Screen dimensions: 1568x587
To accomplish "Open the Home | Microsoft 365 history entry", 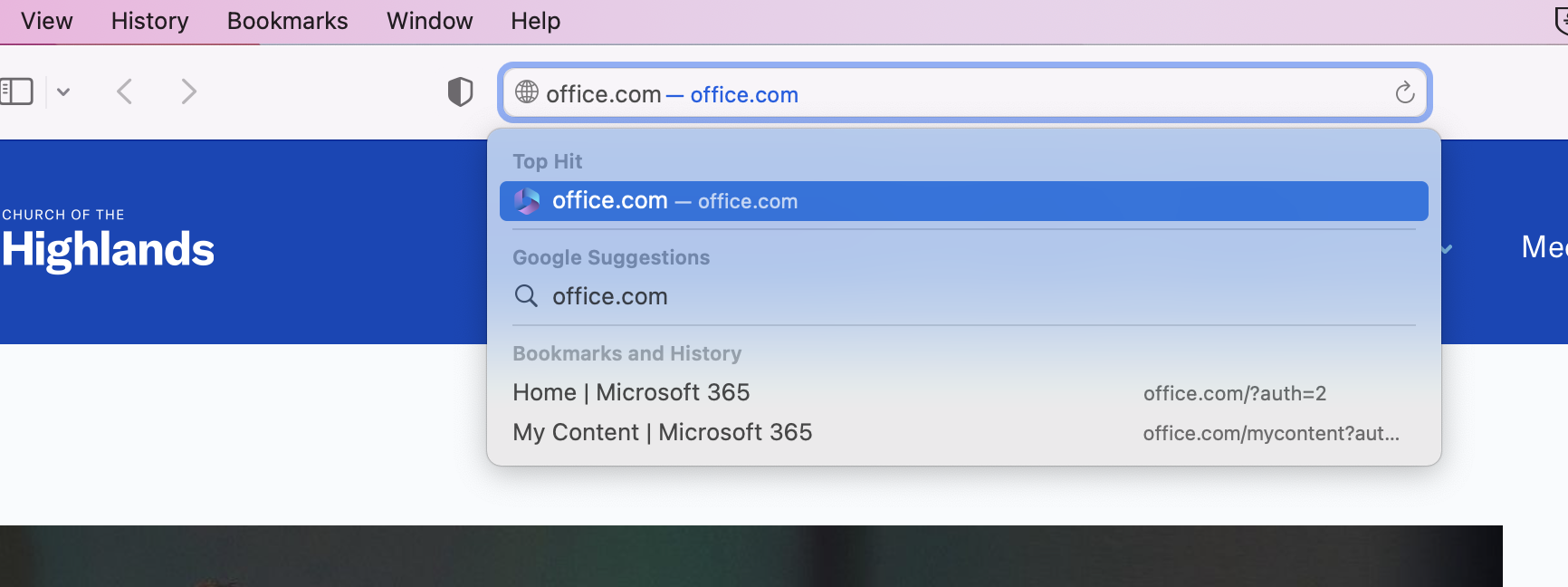I will coord(631,392).
